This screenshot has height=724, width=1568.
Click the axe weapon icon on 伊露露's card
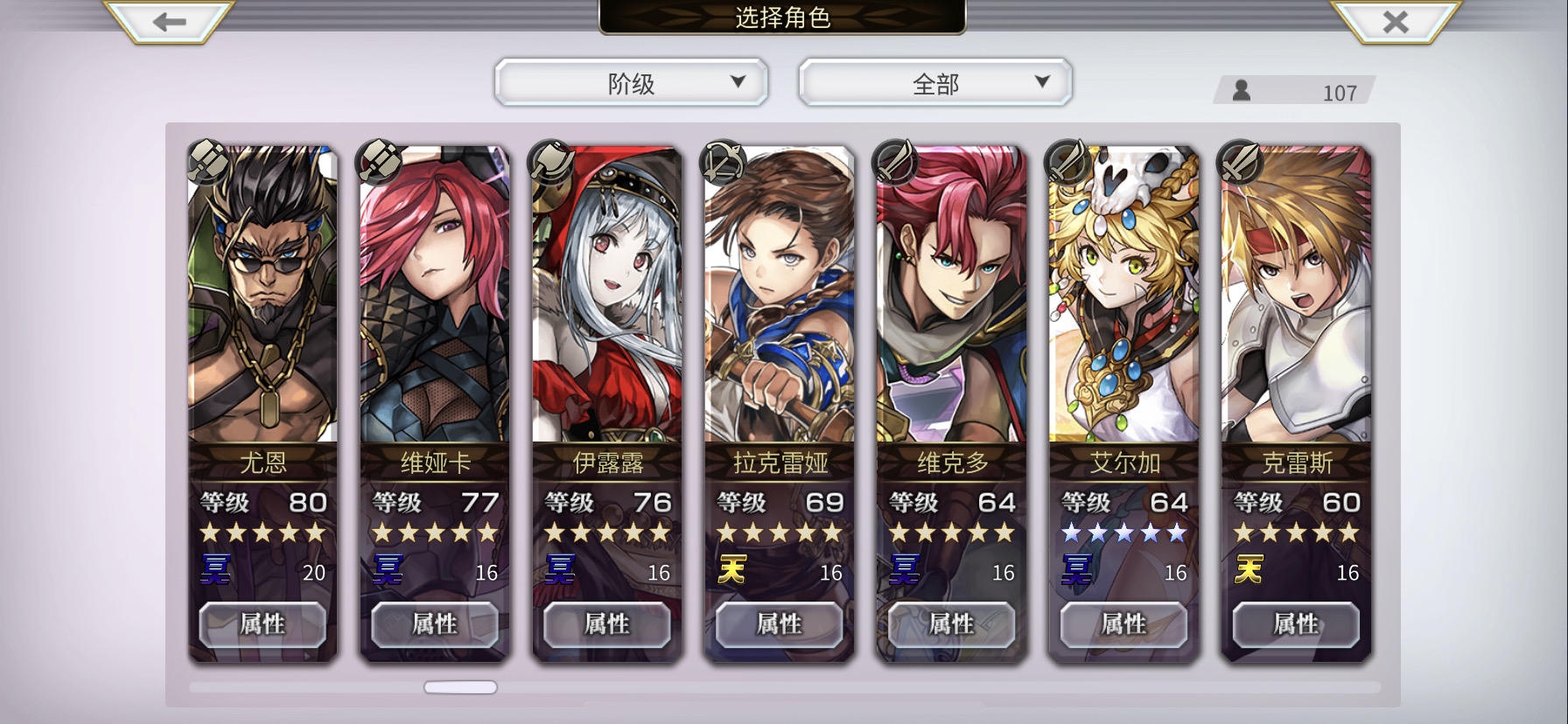click(x=551, y=161)
